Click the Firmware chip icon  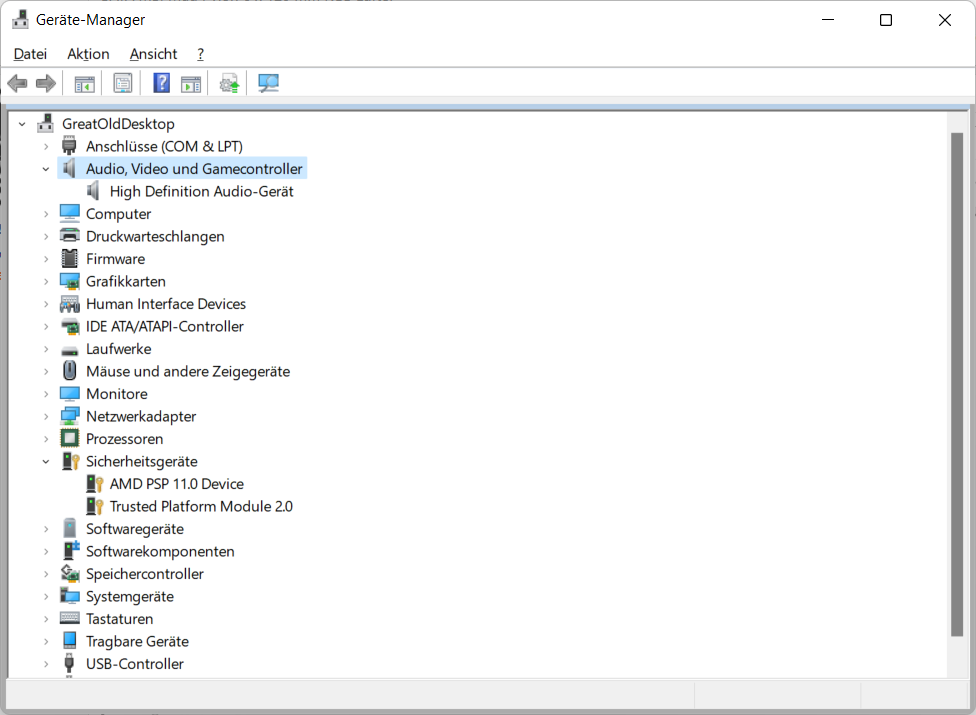coord(70,258)
